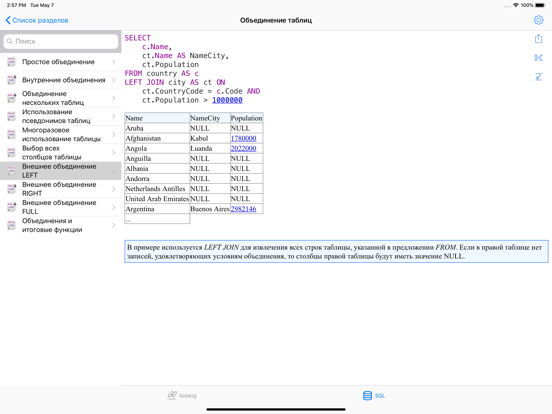Tap chevron next to Внешнее объединение RIGHT
This screenshot has height=414, width=552.
point(114,189)
